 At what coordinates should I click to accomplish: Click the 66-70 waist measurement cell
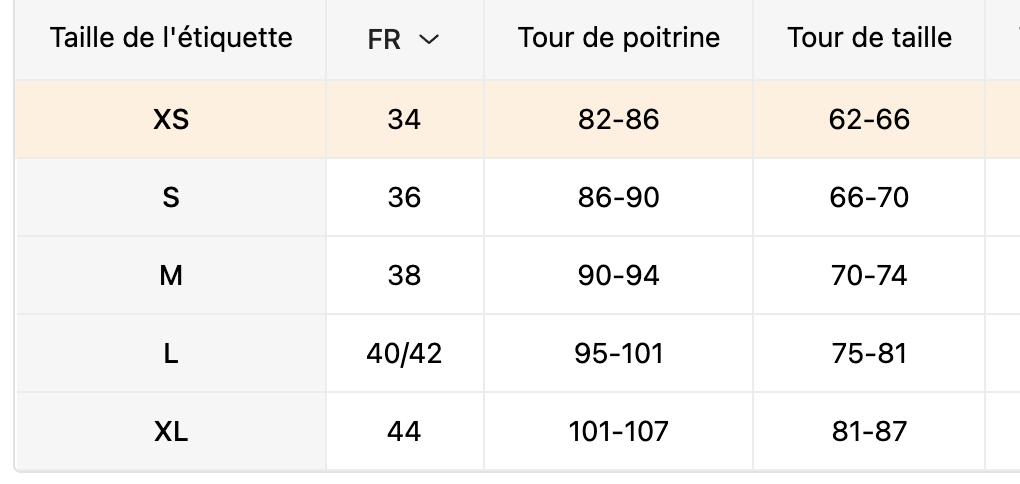(x=869, y=197)
